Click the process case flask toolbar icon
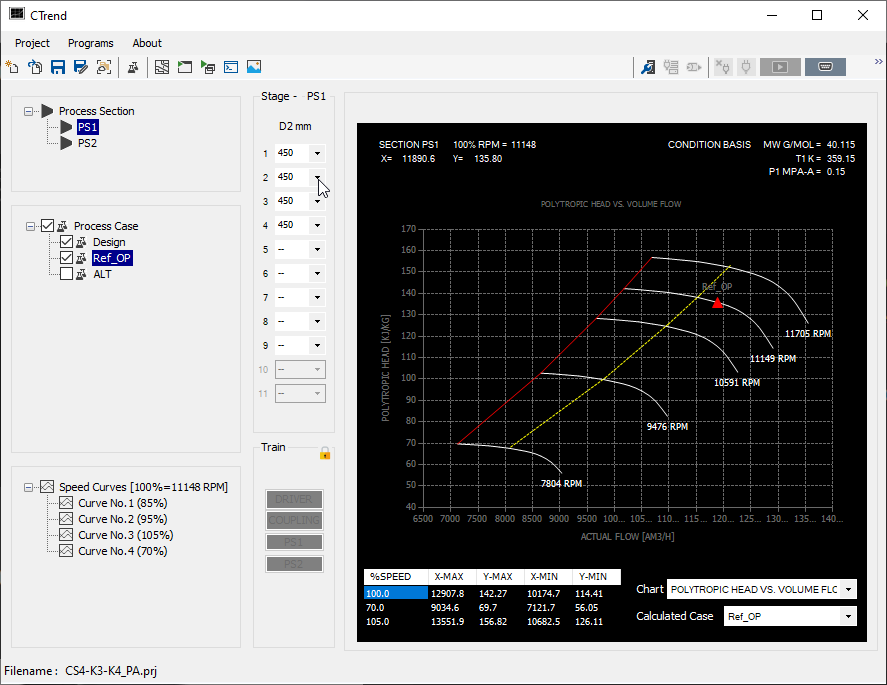The image size is (887, 685). [133, 68]
